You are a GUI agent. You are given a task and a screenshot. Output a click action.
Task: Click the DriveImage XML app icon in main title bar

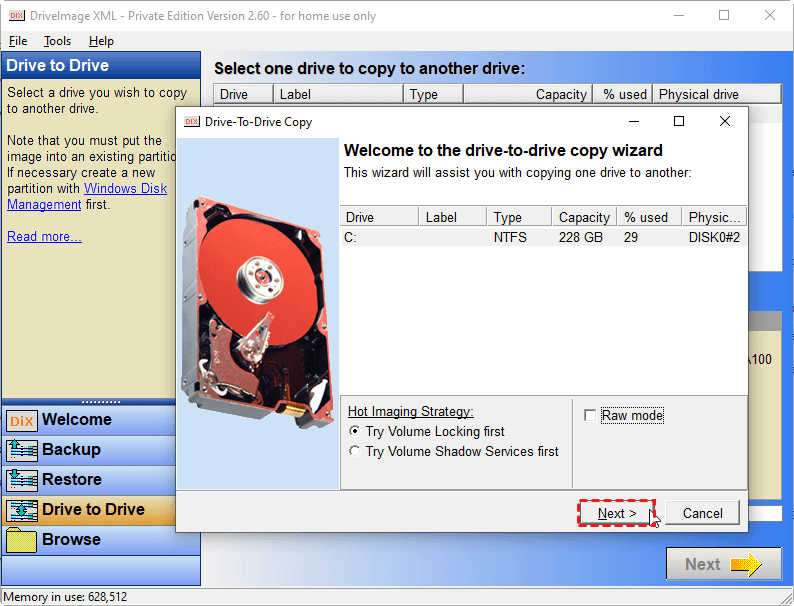tap(13, 15)
